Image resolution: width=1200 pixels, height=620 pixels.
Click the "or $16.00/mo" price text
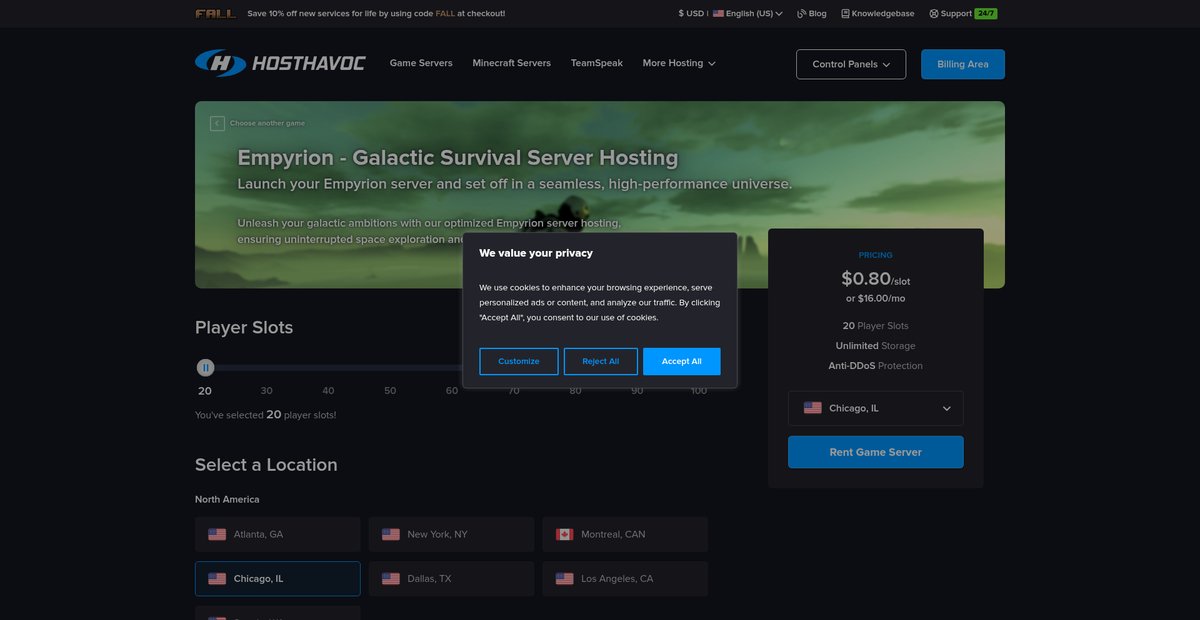(876, 298)
